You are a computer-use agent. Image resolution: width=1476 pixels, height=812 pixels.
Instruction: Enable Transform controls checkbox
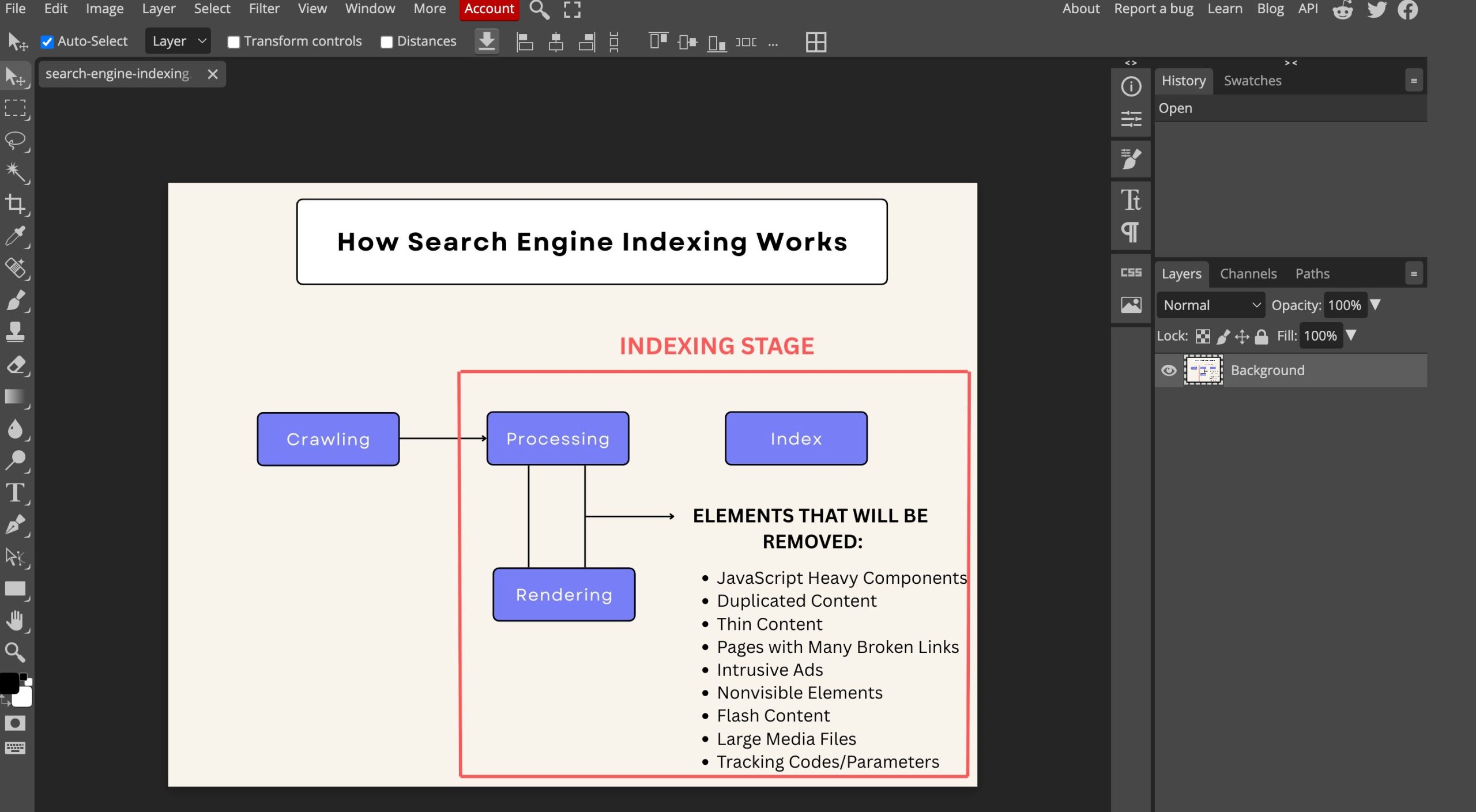tap(234, 41)
